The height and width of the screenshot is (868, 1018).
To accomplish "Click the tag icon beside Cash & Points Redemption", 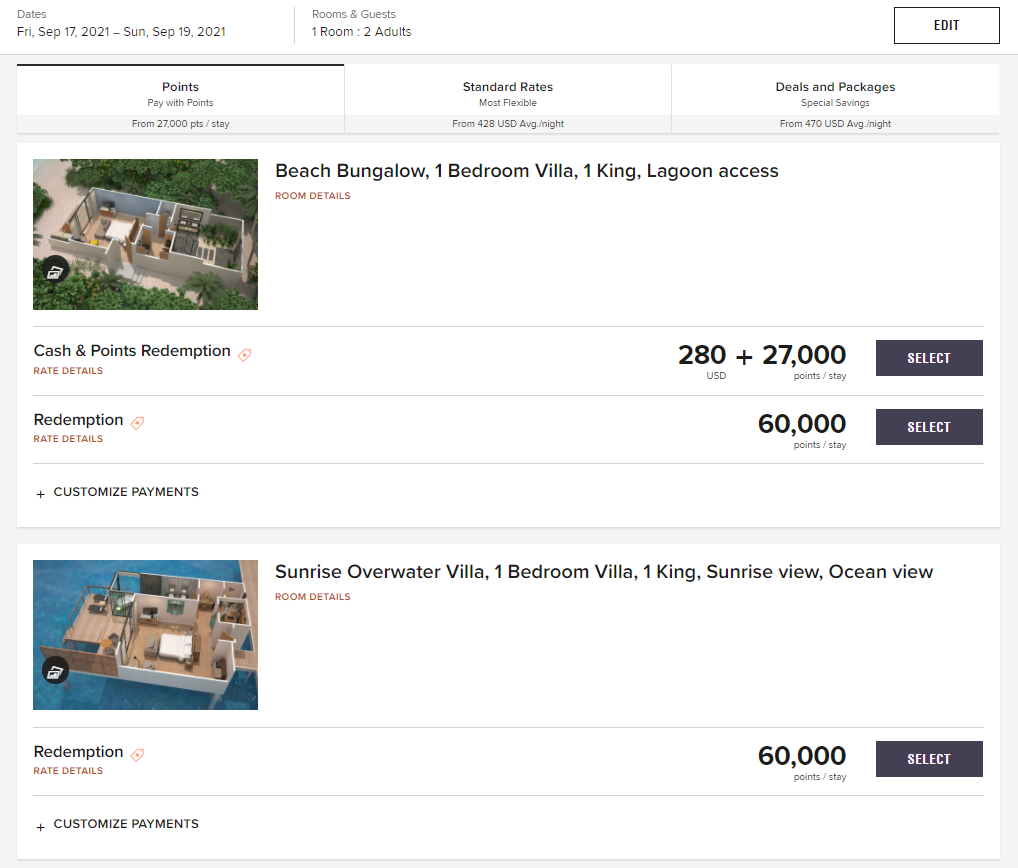I will 244,351.
